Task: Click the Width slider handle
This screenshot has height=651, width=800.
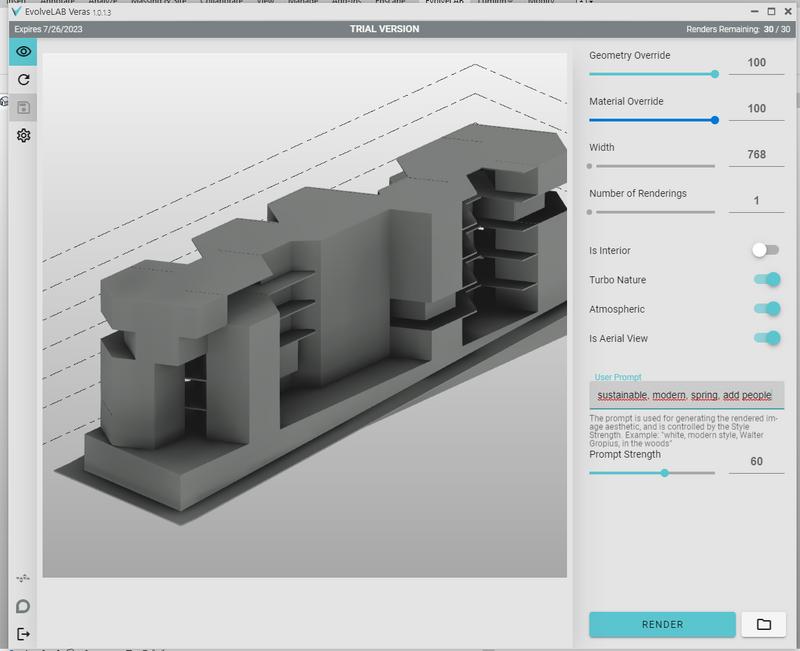Action: tap(590, 166)
